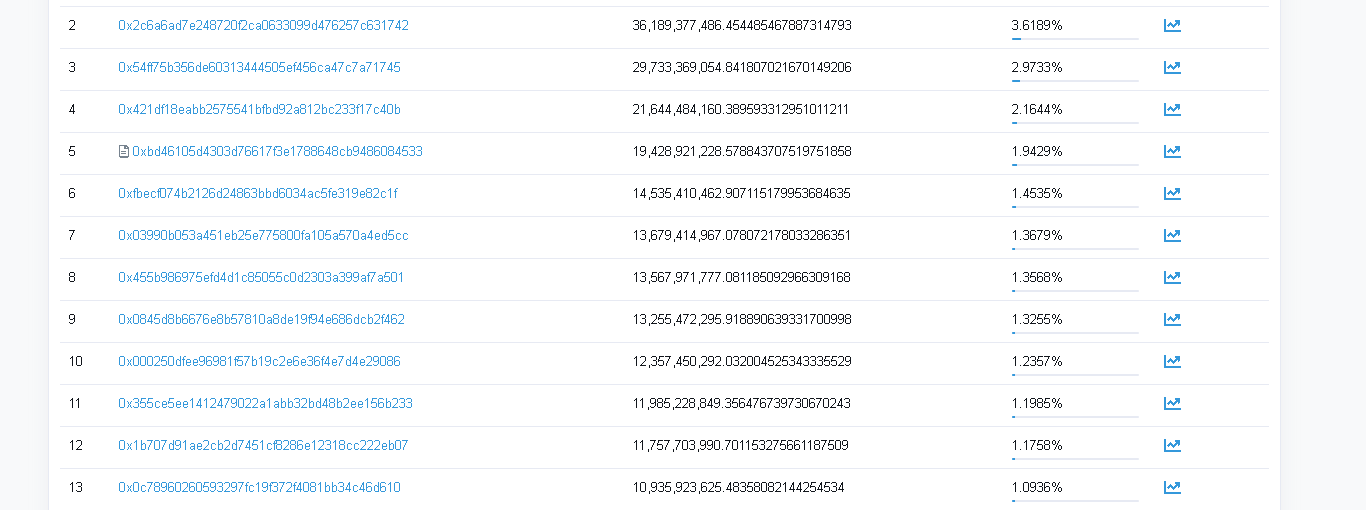The width and height of the screenshot is (1366, 510).
Task: Show analytics chart icon for rank 11 holder
Action: click(x=1172, y=404)
